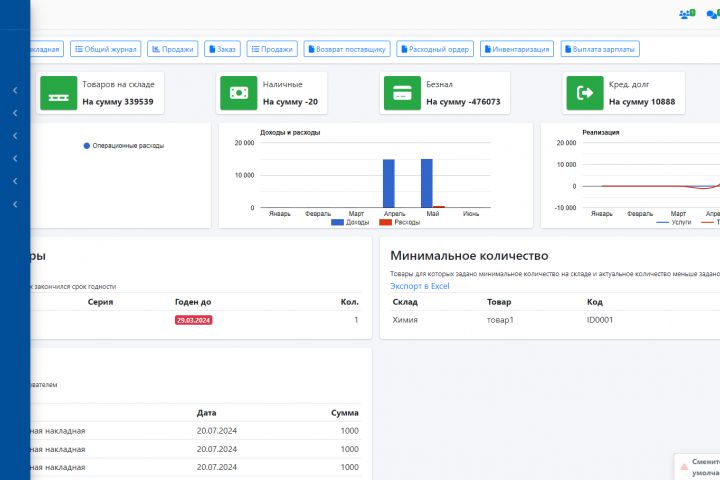This screenshot has width=720, height=480.
Task: Open Выплата зарплаты document button
Action: coord(600,49)
